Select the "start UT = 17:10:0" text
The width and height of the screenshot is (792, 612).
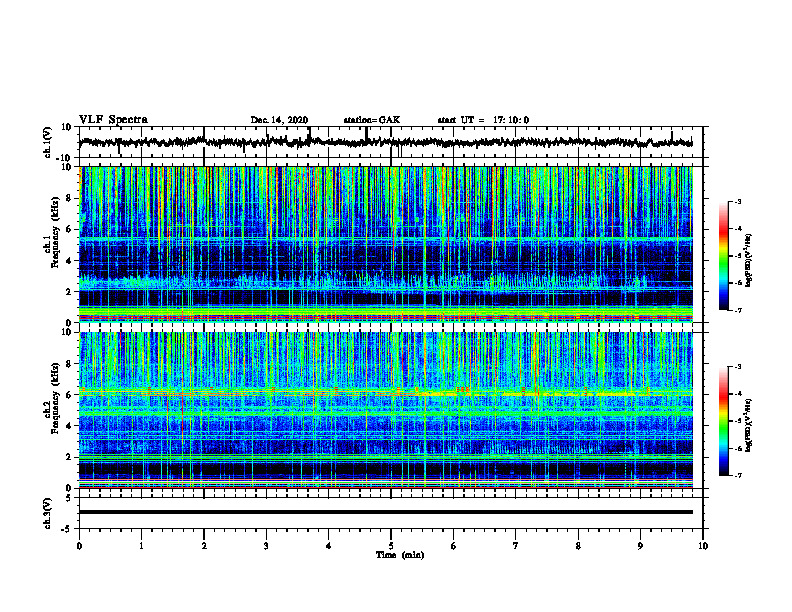click(483, 120)
